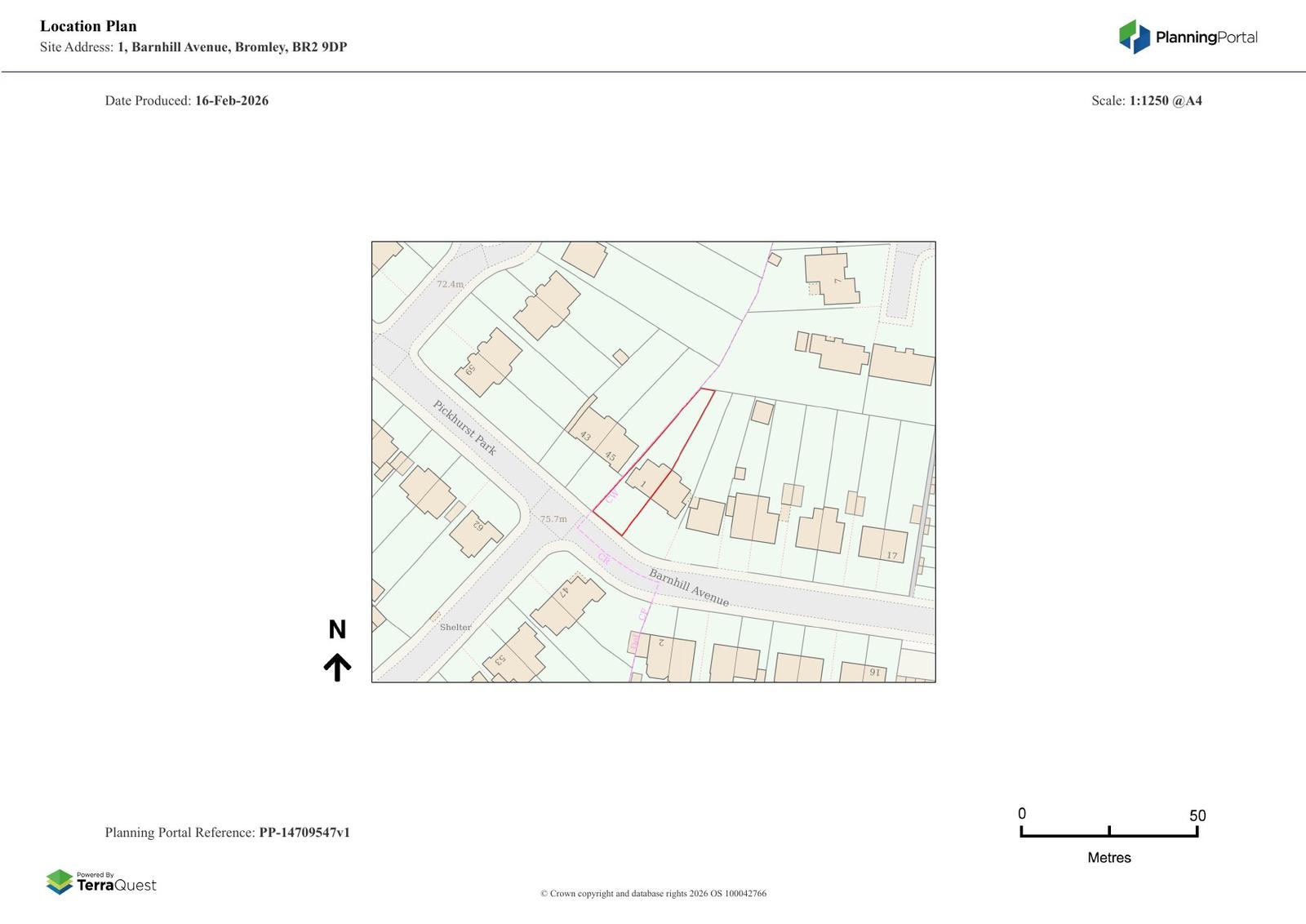Viewport: 1306px width, 924px height.
Task: Click the letter N above the arrow
Action: [337, 629]
